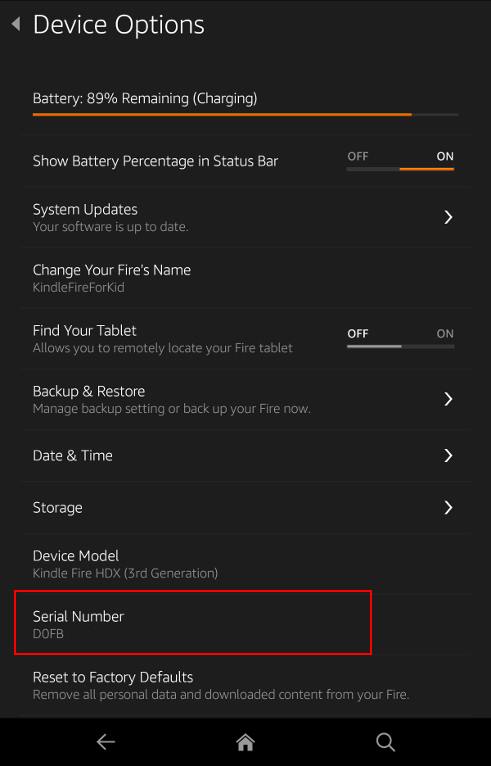This screenshot has width=491, height=766.
Task: Expand Date & Time chevron
Action: (448, 456)
